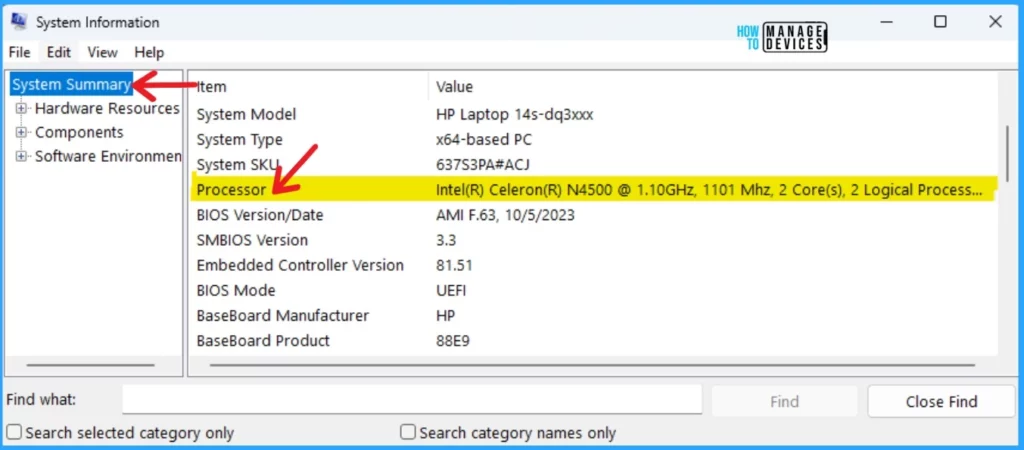Open the View menu
The image size is (1024, 450).
103,52
